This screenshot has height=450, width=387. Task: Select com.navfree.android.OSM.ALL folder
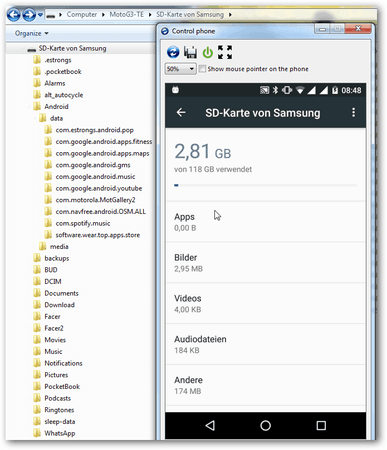pyautogui.click(x=100, y=212)
